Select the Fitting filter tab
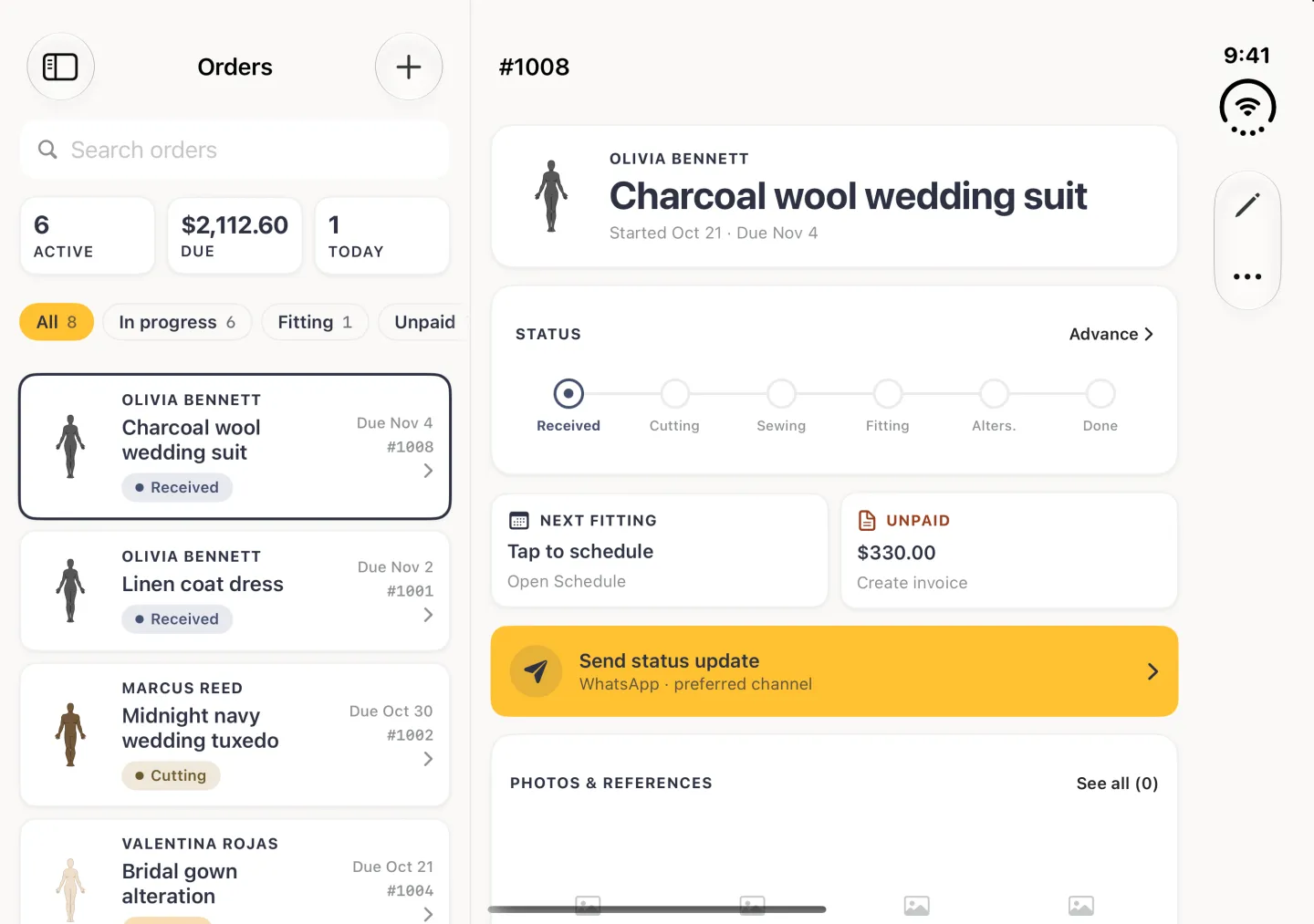1314x924 pixels. click(315, 322)
